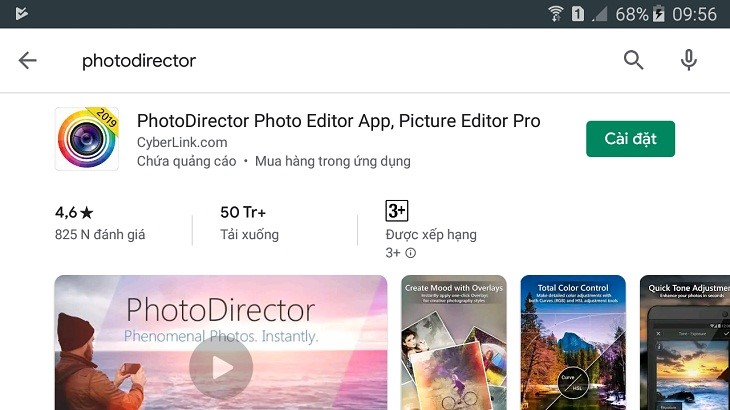This screenshot has height=410, width=730.
Task: Install the app with Cài đặt button
Action: click(x=630, y=139)
